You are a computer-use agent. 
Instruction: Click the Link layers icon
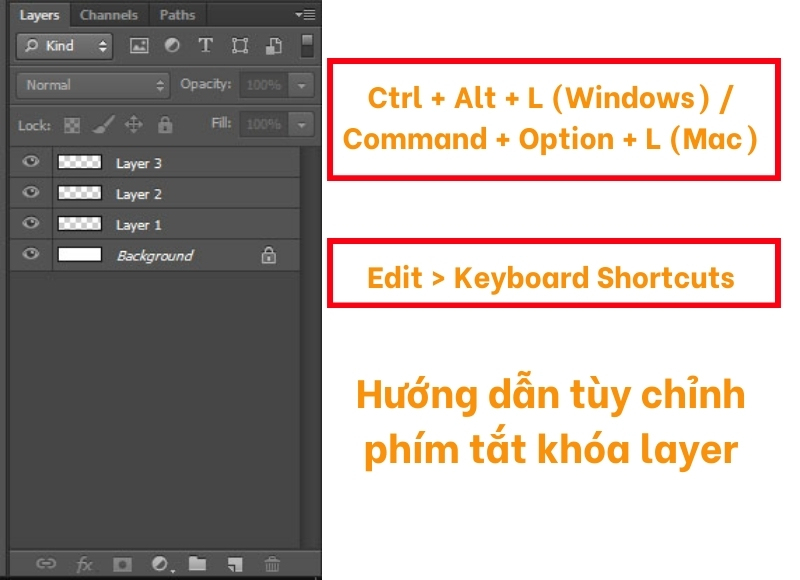tap(46, 563)
